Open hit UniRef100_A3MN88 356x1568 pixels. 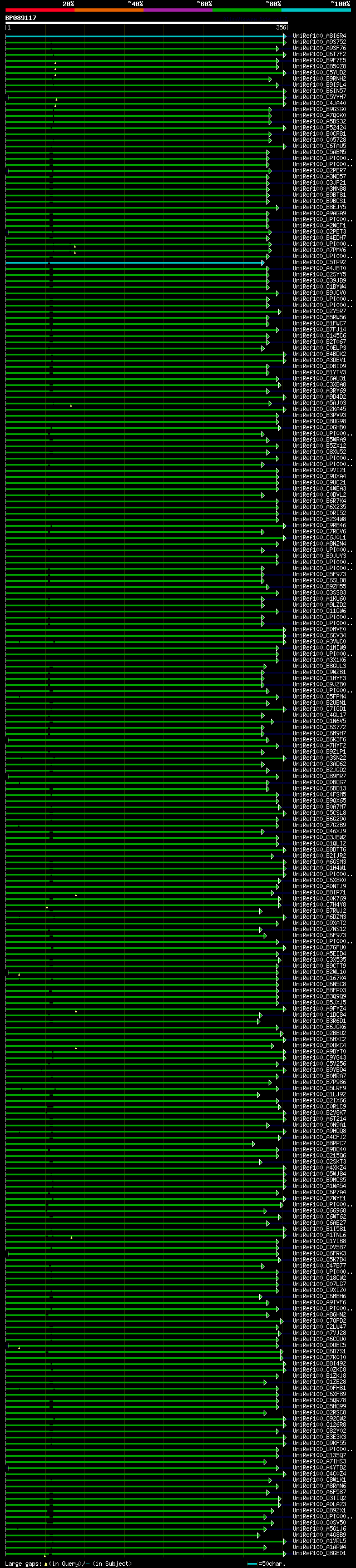319,189
